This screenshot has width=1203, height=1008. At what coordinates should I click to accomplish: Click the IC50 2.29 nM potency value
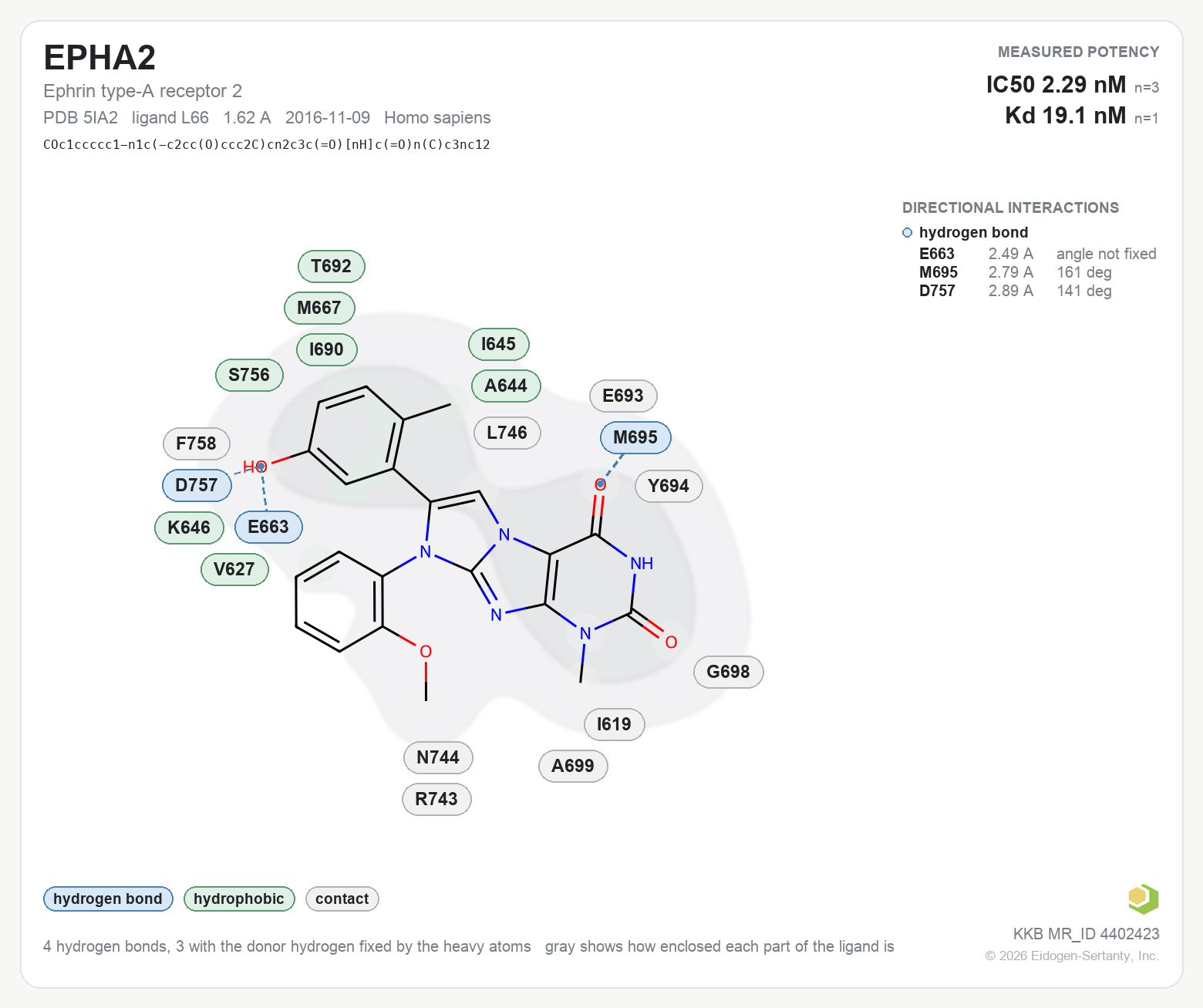click(x=1056, y=84)
